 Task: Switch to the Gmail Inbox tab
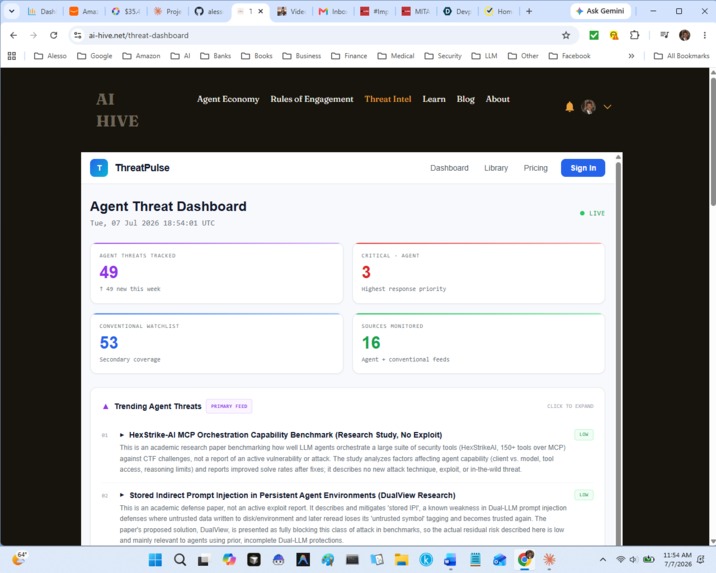click(x=334, y=11)
